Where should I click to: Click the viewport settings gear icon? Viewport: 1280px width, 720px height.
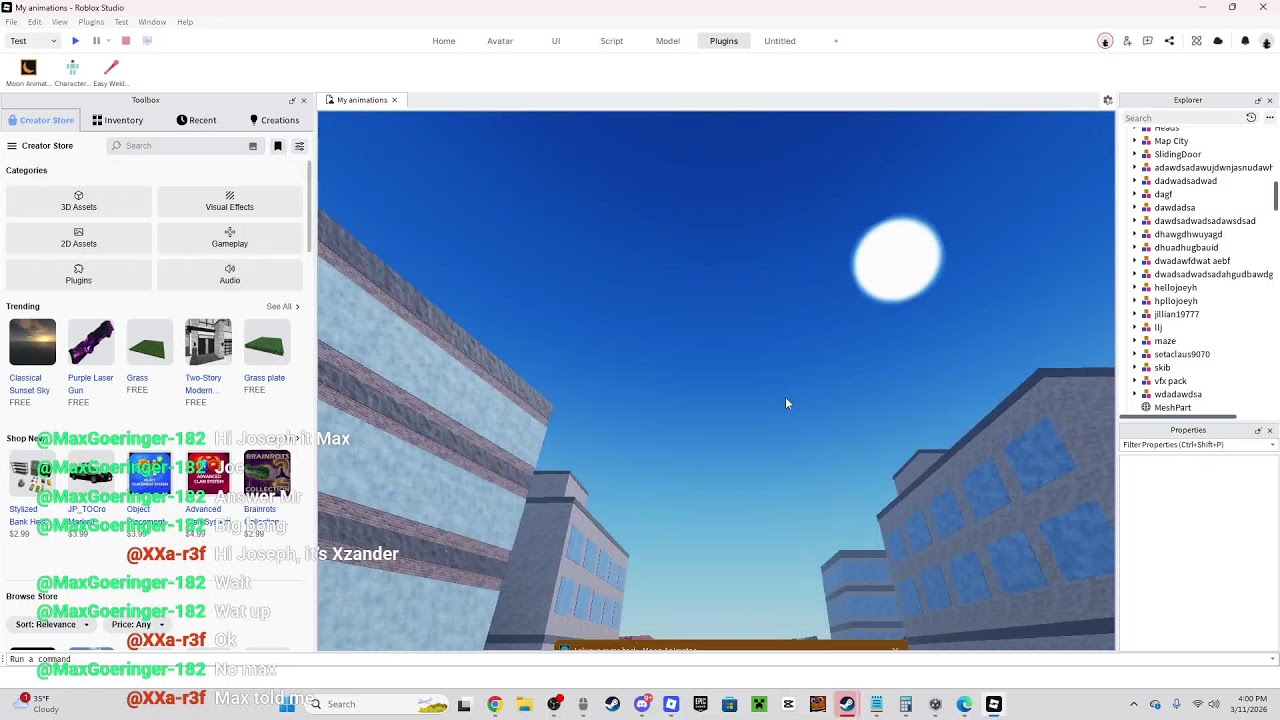(1108, 100)
